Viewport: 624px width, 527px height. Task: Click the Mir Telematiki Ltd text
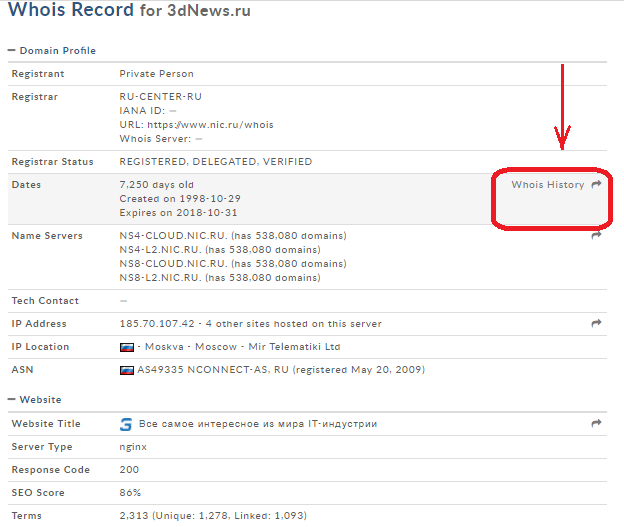click(294, 347)
